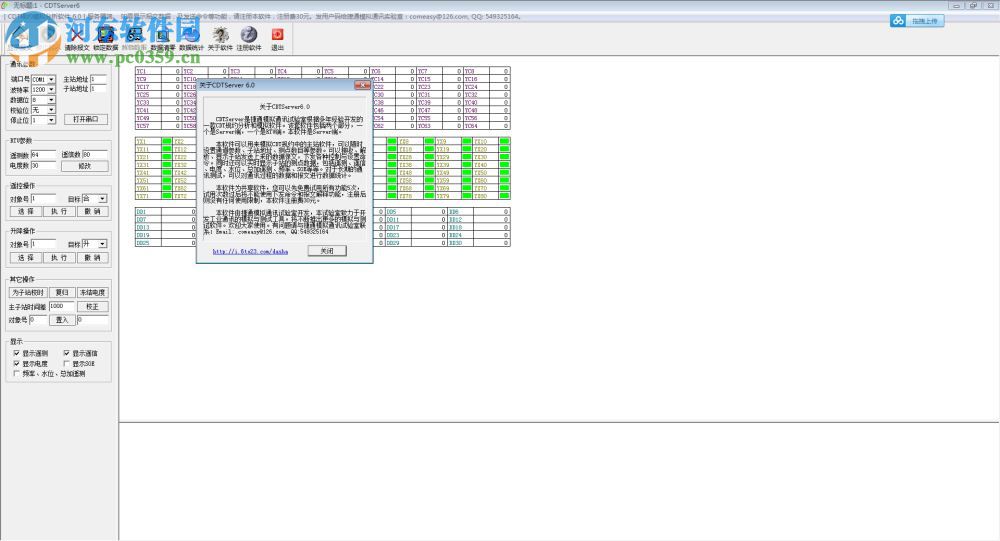The image size is (1000, 541).
Task: Select the DD5 cell in energy table
Action: (398, 212)
